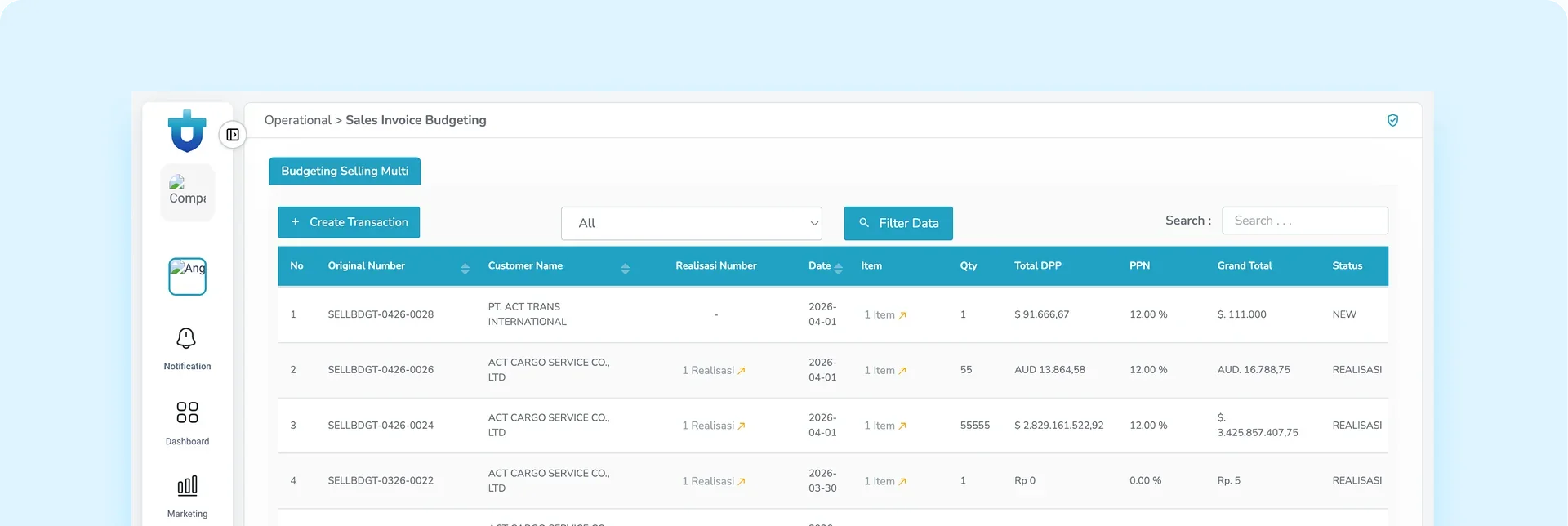Click PT. ACT TRANS INTERNATIONAL customer name
The width and height of the screenshot is (1568, 526).
point(528,314)
